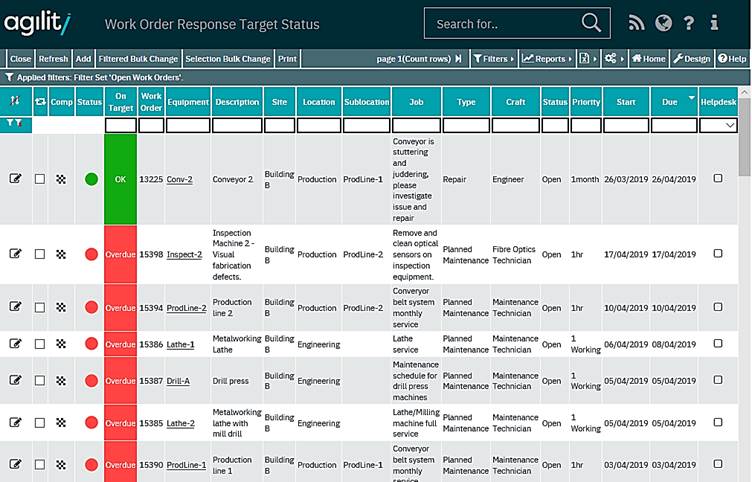This screenshot has height=482, width=752.
Task: Click the magnifier search icon
Action: click(592, 23)
